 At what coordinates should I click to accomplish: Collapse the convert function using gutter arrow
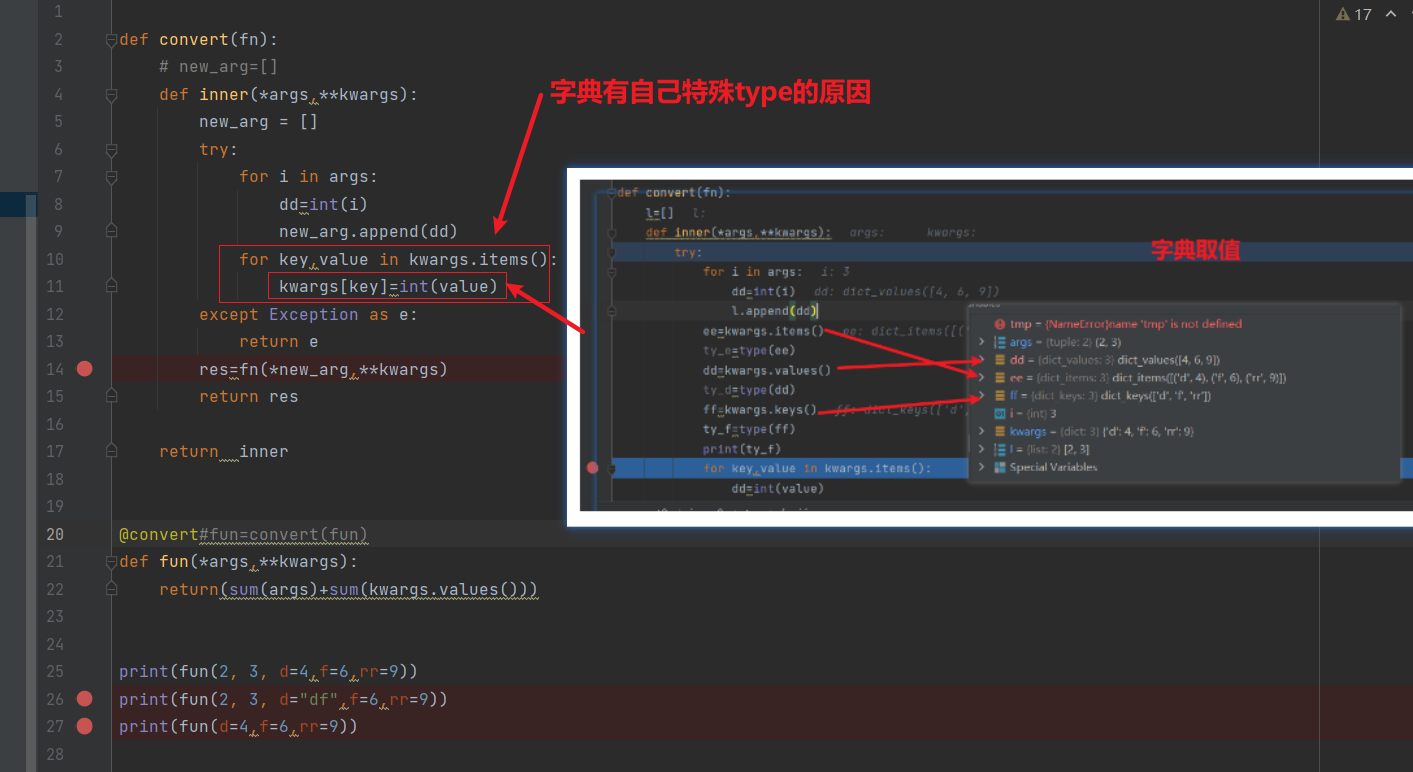(x=110, y=38)
